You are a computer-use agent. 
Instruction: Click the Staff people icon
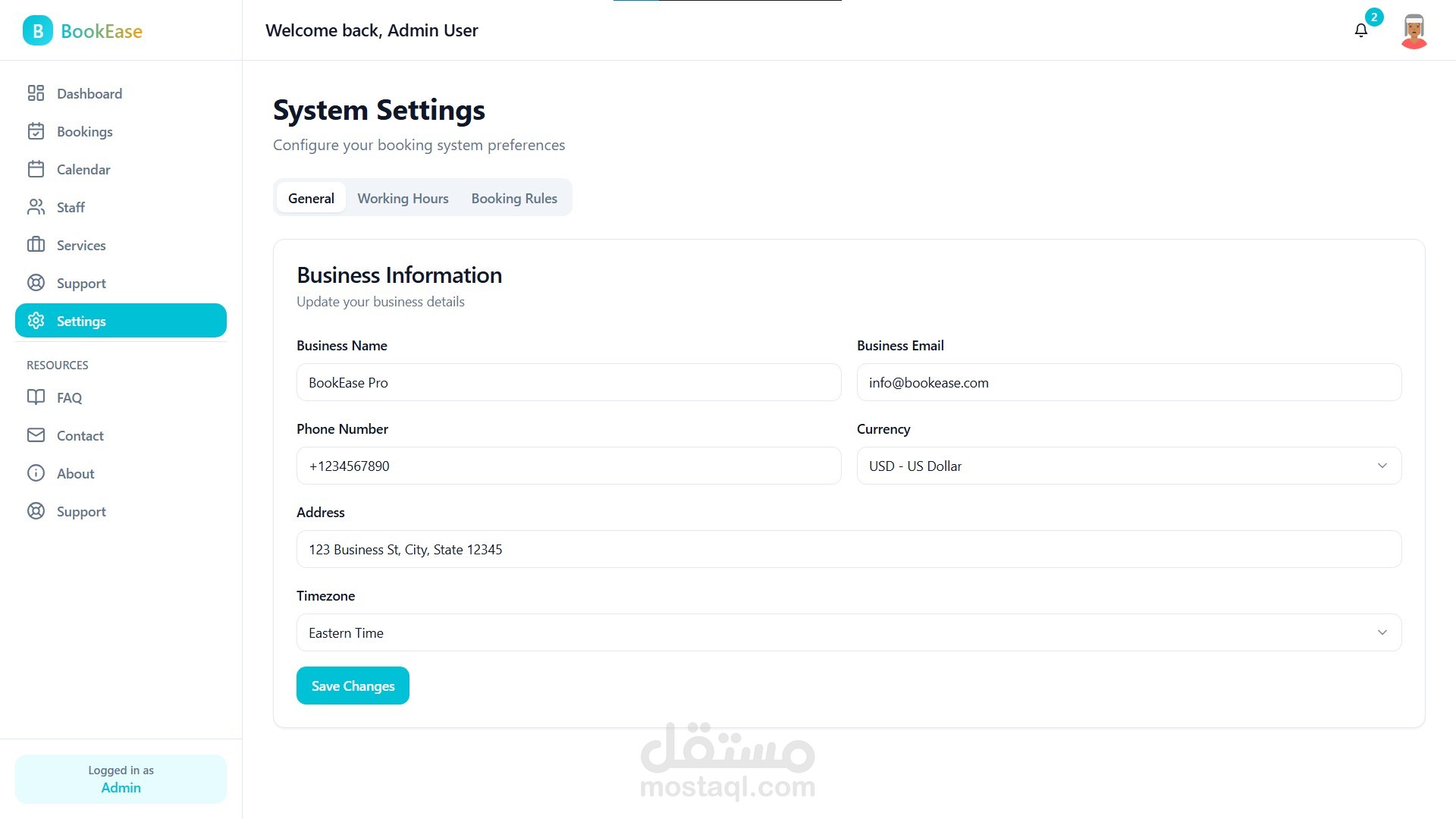[36, 207]
